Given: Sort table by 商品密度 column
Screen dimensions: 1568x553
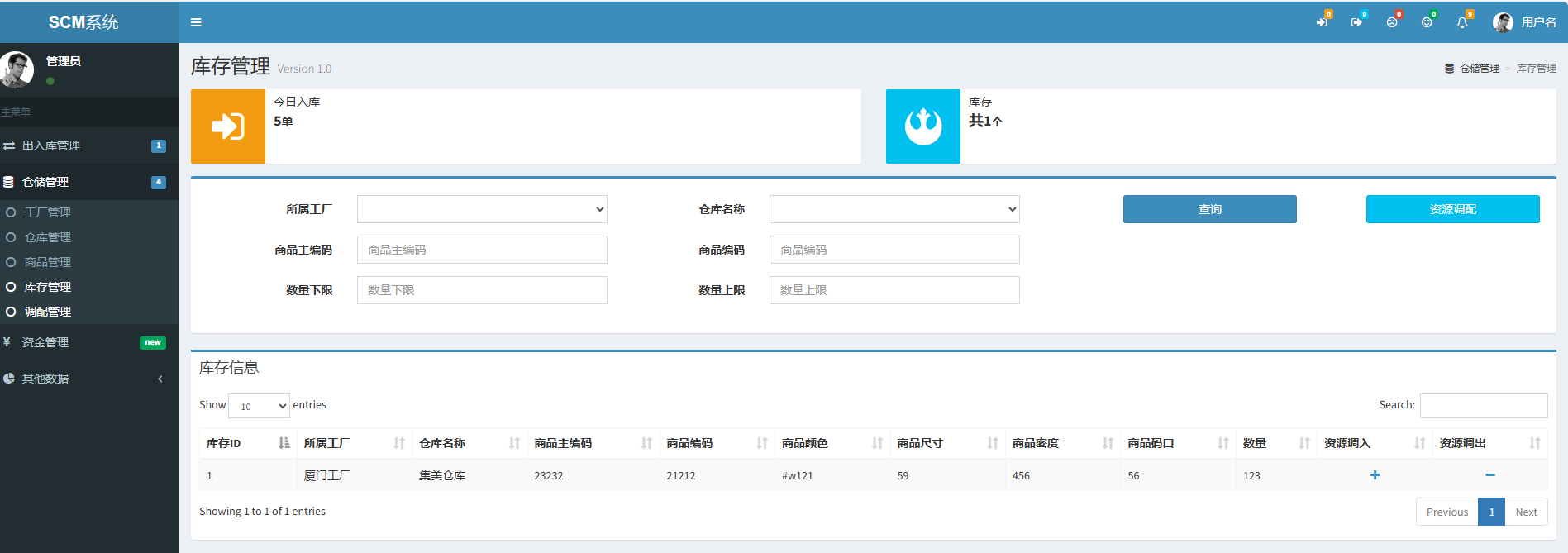Looking at the screenshot, I should (1063, 443).
